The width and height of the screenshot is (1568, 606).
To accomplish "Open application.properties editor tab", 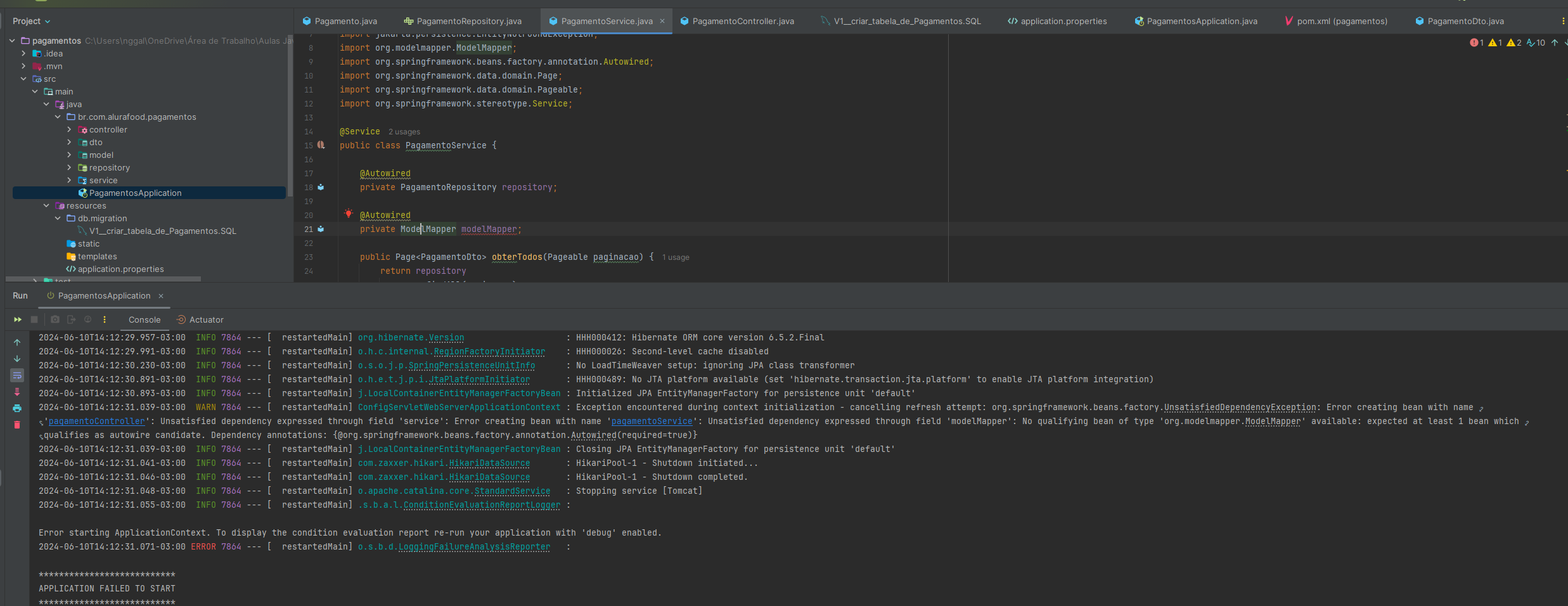I will [x=1057, y=21].
